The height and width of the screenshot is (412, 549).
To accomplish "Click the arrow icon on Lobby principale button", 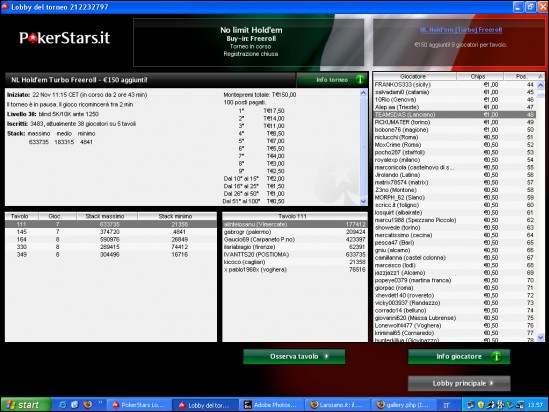I will click(x=492, y=383).
